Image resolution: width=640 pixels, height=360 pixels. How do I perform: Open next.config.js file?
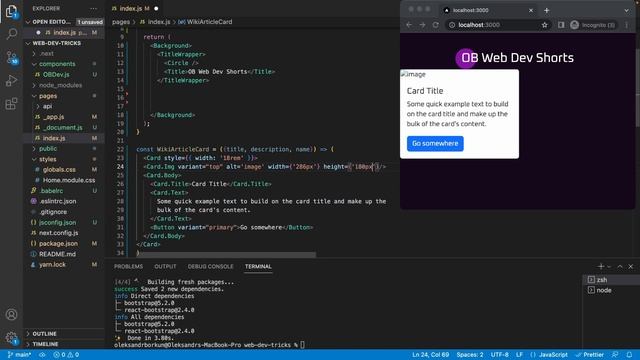pos(58,233)
